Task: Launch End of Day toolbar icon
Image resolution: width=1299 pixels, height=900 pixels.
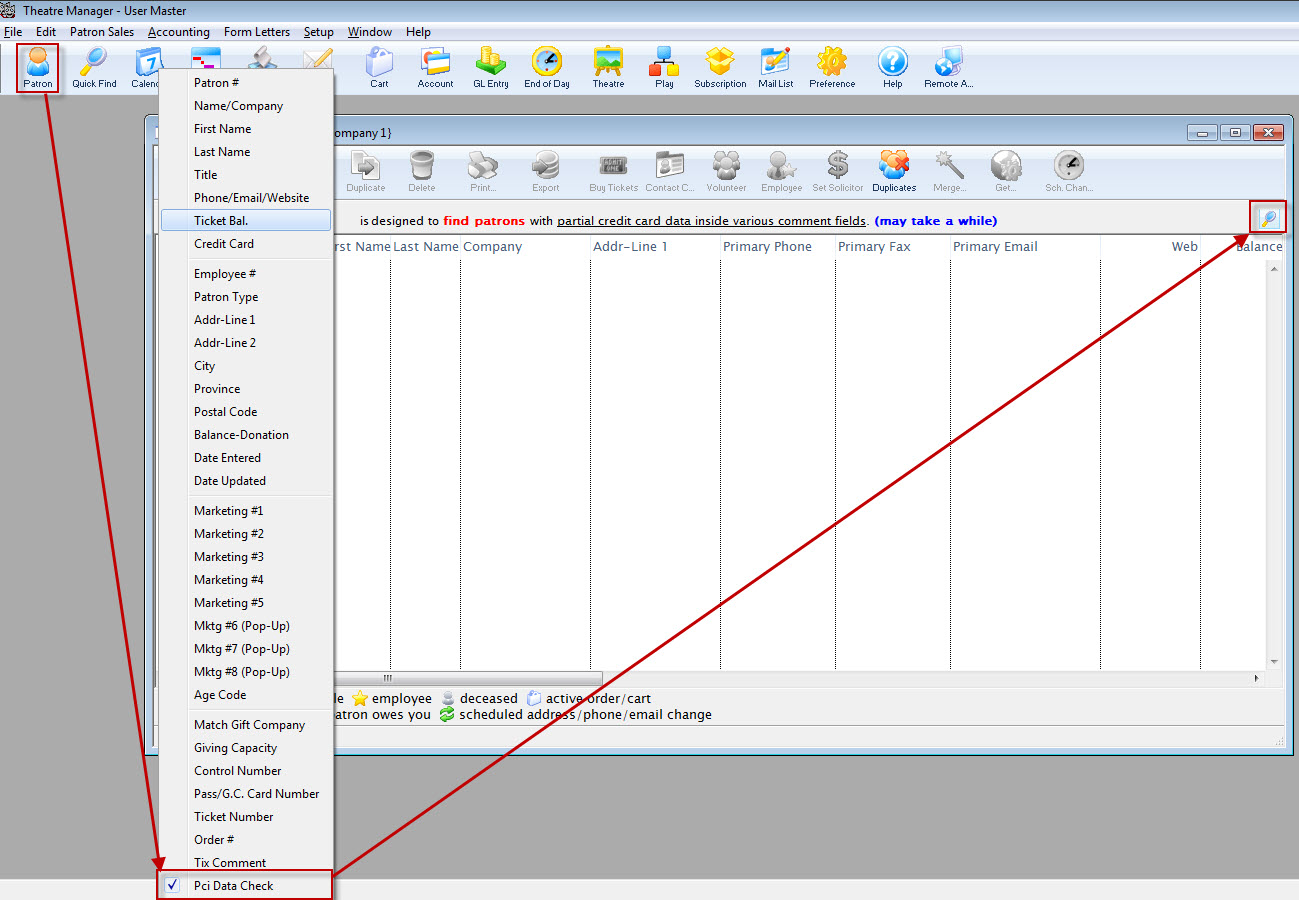Action: pos(547,68)
